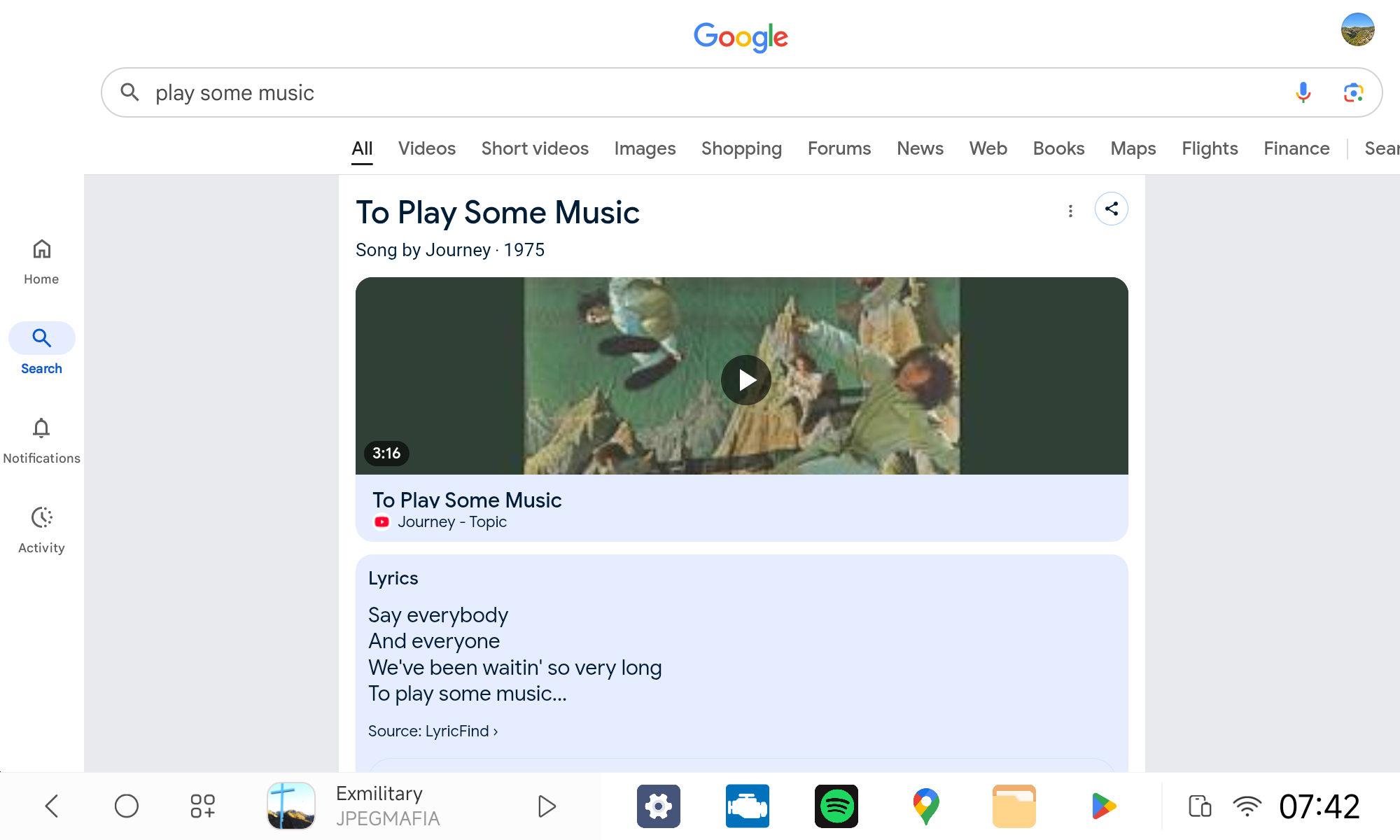The image size is (1400, 840).
Task: Start a voice search with the microphone
Action: point(1303,92)
